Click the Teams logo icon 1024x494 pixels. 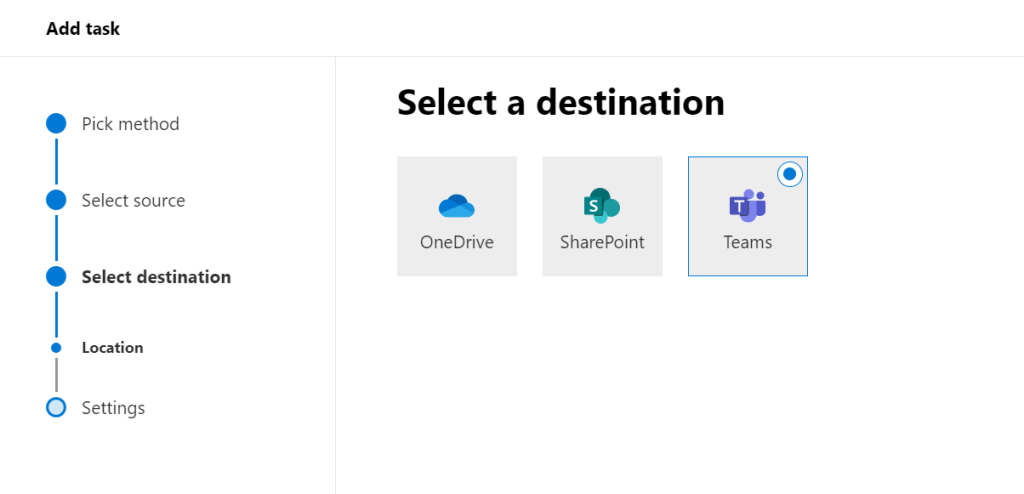(747, 205)
